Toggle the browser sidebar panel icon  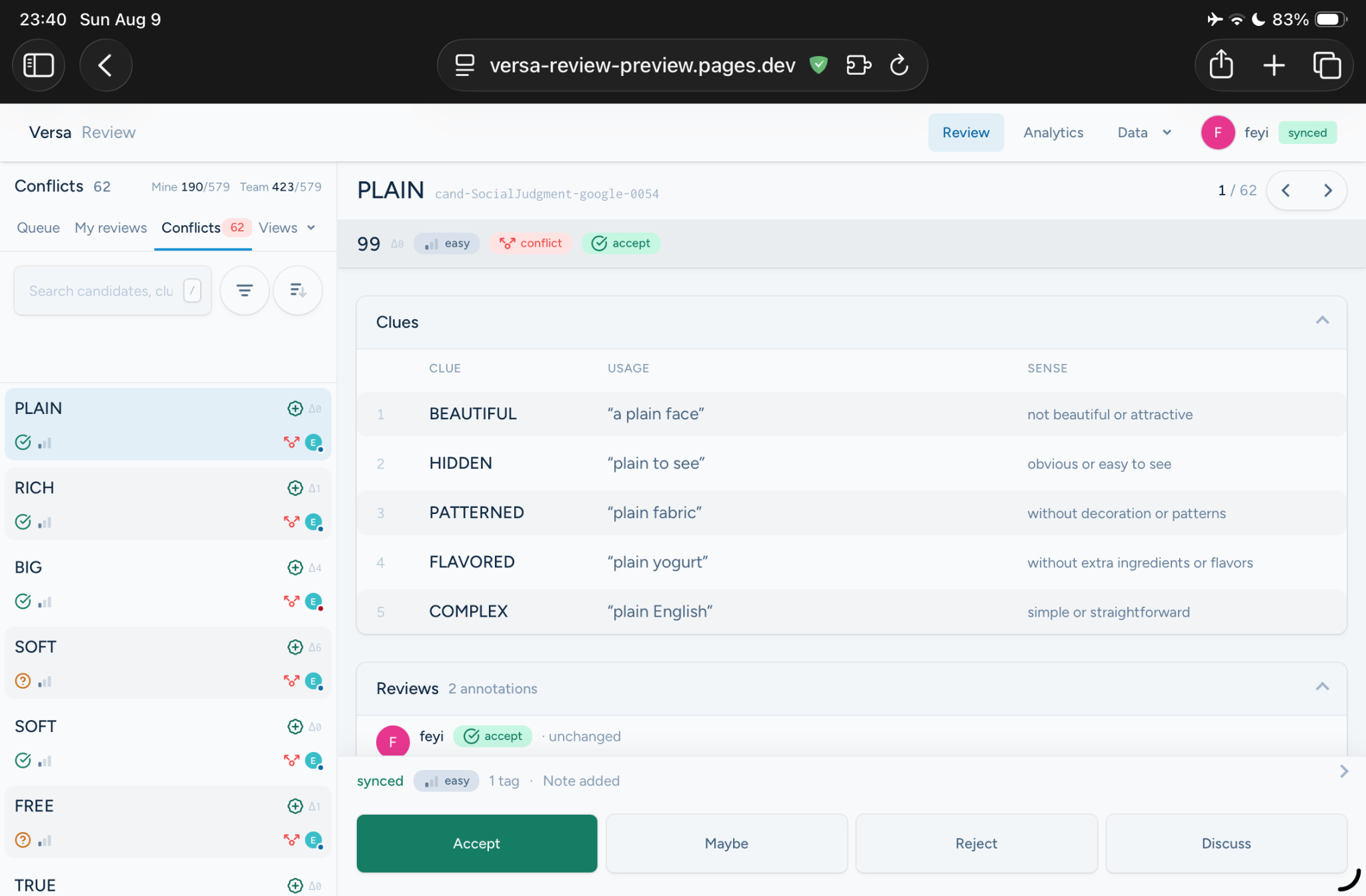click(x=39, y=65)
